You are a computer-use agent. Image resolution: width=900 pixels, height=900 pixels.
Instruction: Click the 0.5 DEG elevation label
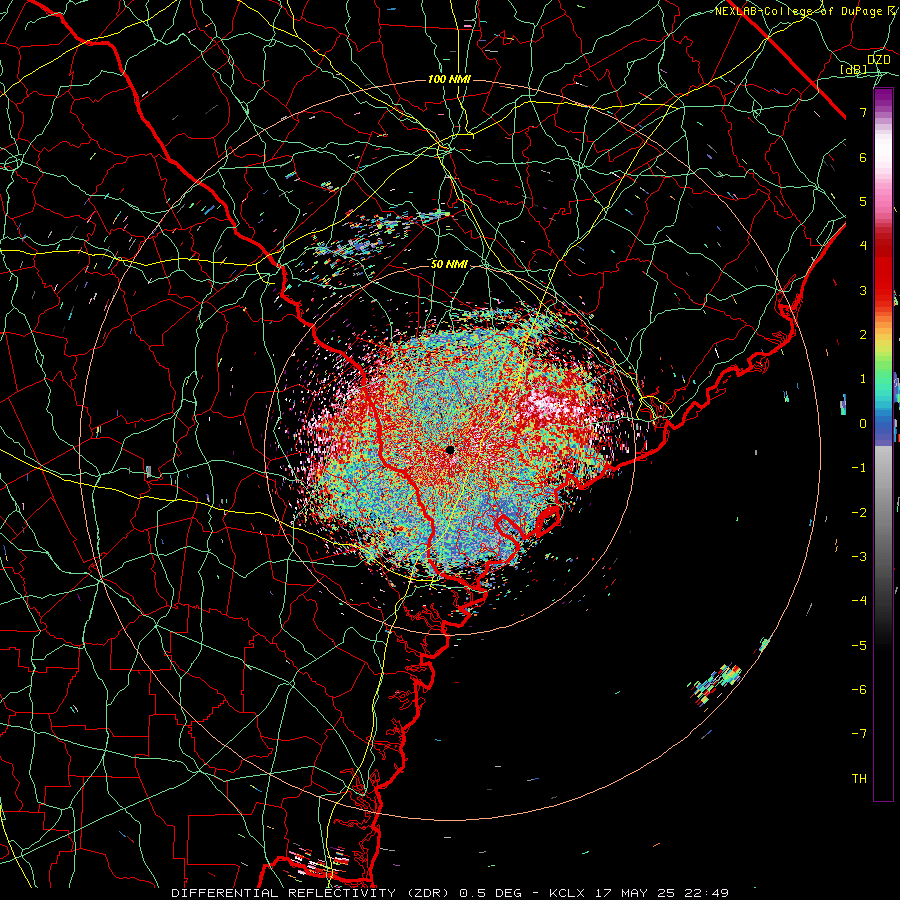point(490,893)
